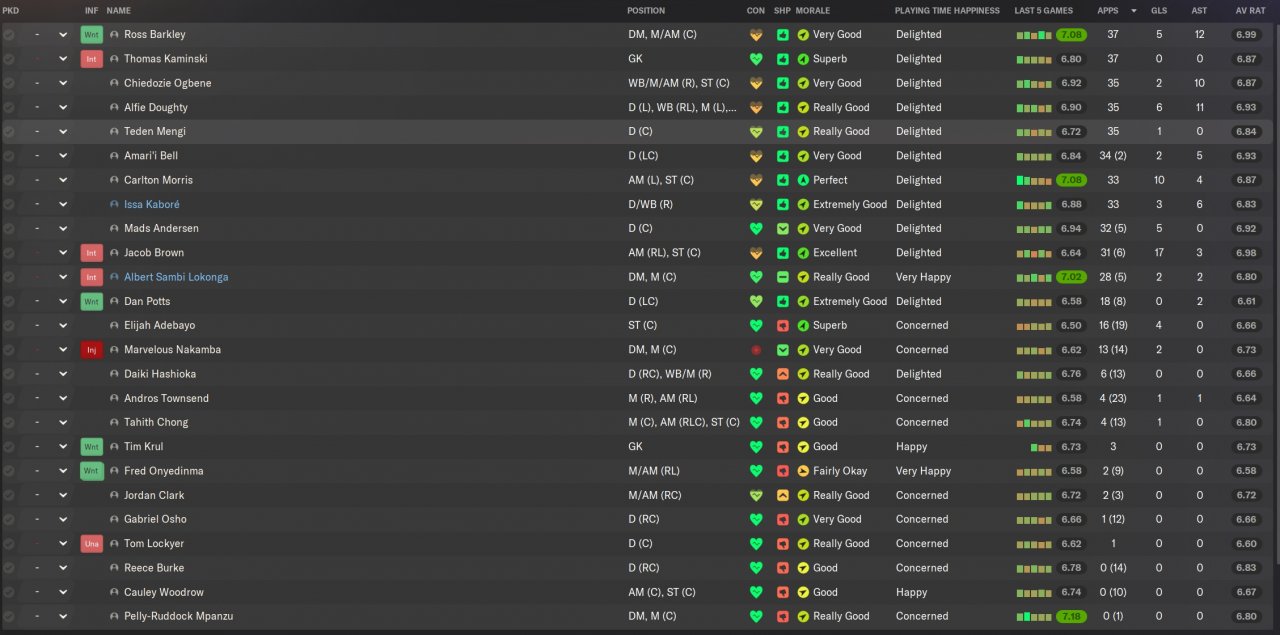Open selection dropdown chevron for Elijah Adebayo
The image size is (1280, 635).
[x=63, y=326]
